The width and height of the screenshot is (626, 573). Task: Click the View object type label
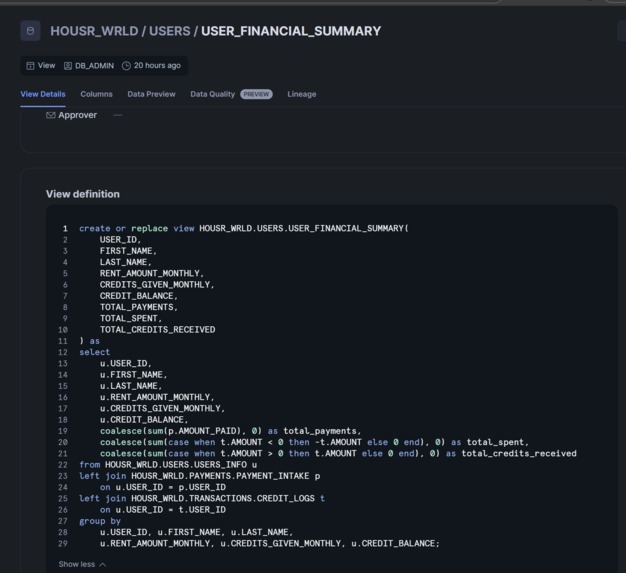pos(46,65)
